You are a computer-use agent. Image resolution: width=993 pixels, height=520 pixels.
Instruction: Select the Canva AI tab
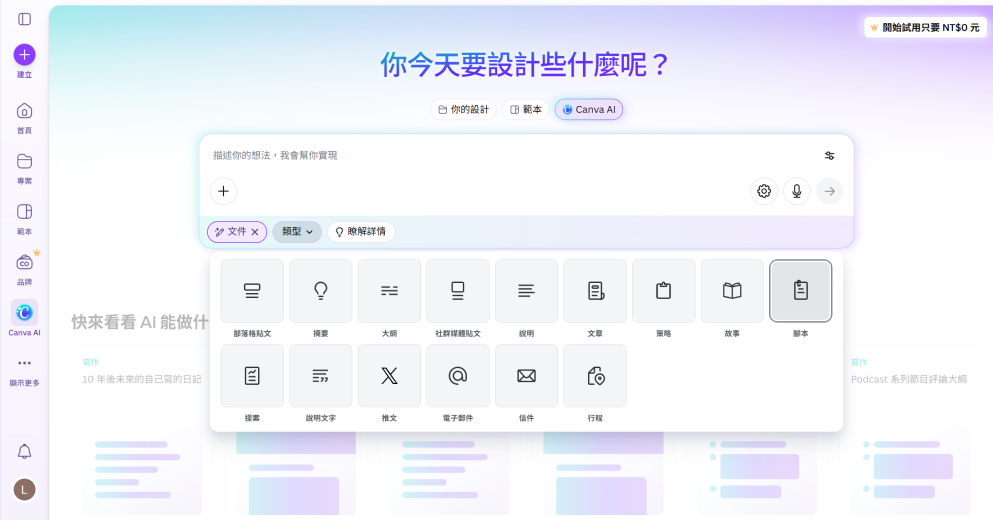click(x=589, y=110)
